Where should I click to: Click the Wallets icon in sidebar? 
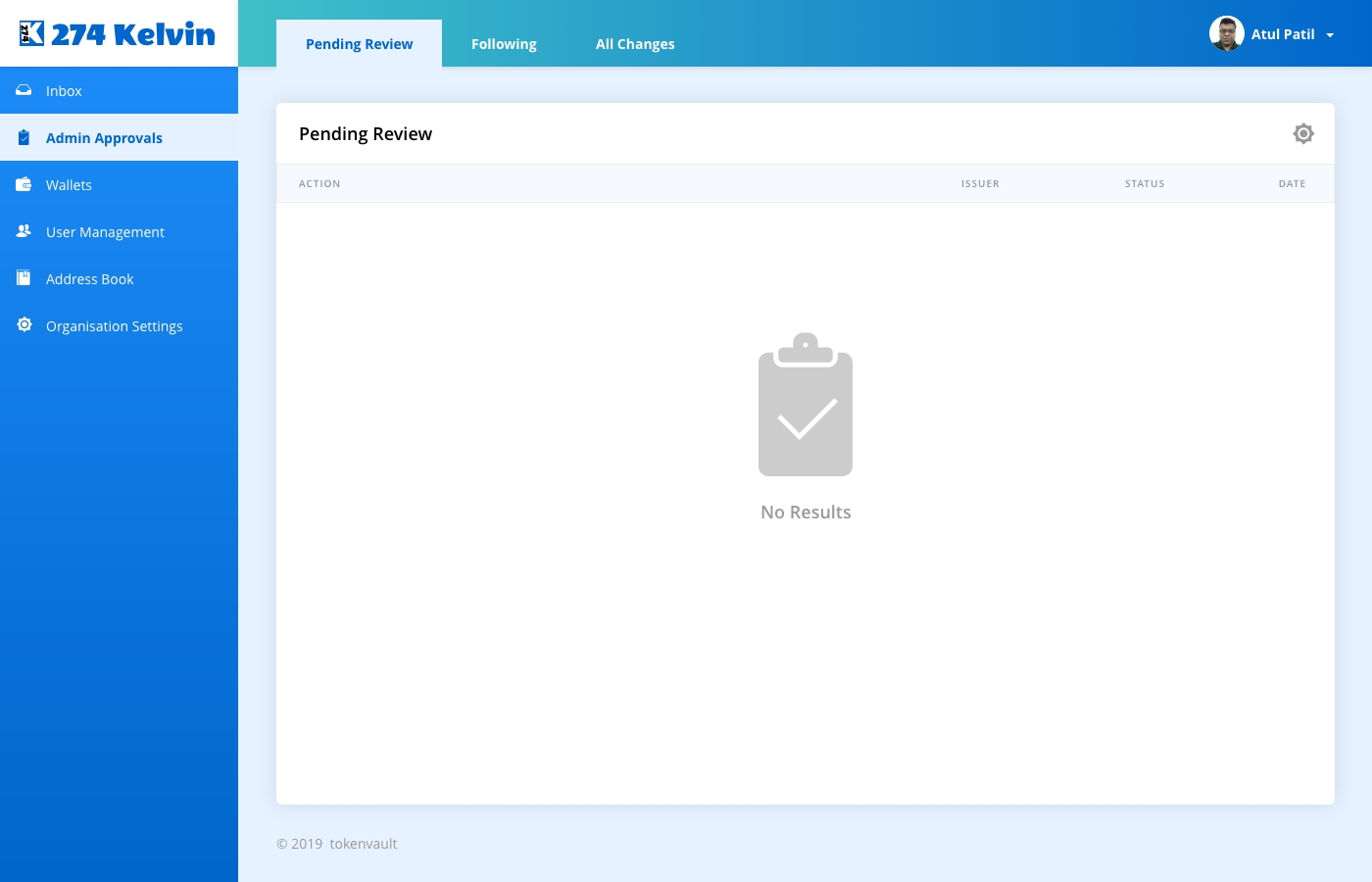point(24,184)
